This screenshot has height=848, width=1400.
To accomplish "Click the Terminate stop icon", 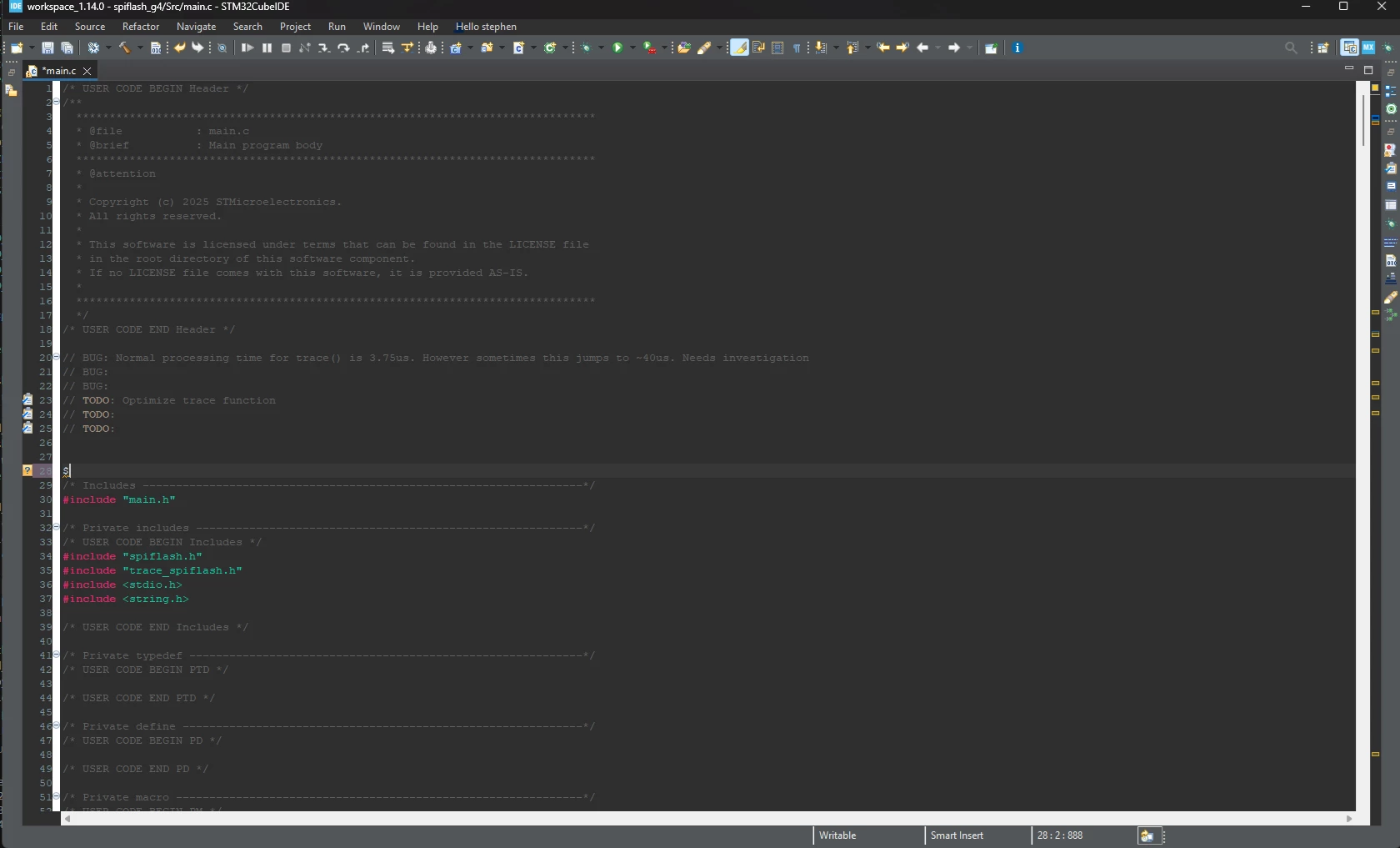I will pyautogui.click(x=286, y=48).
